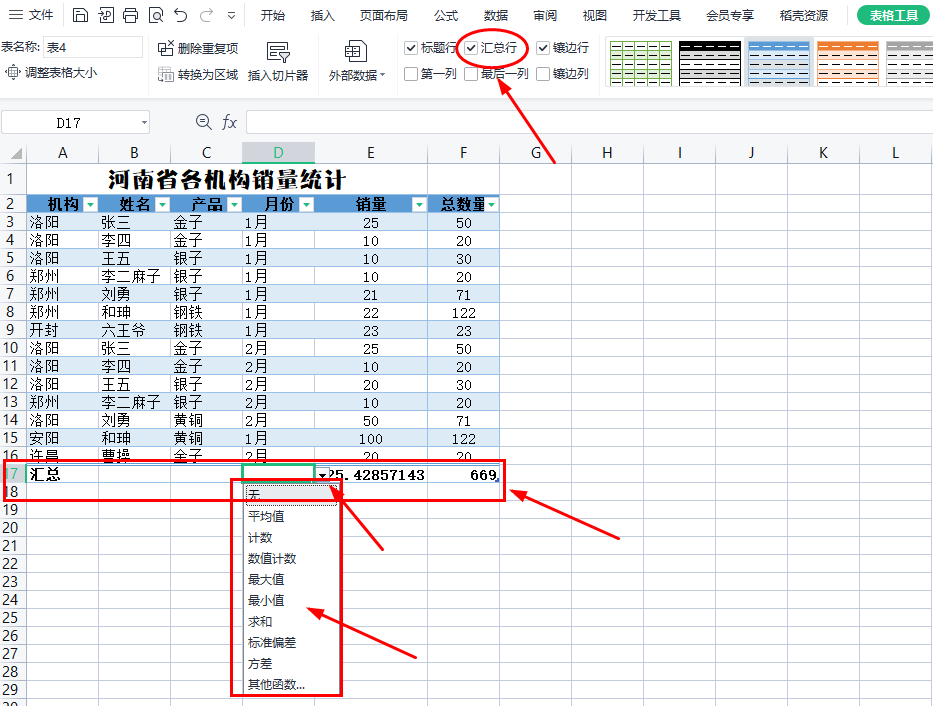Apply the orange table style swatch
The image size is (933, 706).
point(848,63)
